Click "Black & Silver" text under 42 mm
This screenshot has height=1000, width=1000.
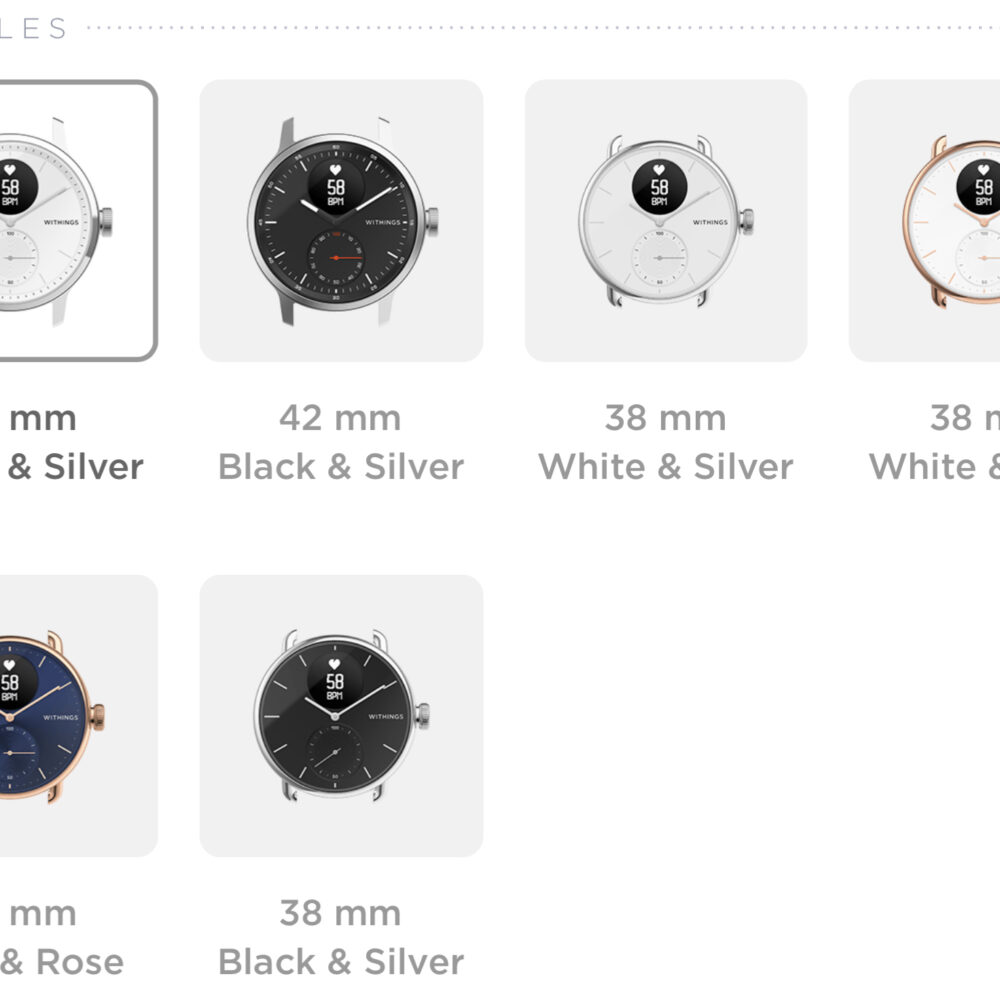tap(341, 467)
